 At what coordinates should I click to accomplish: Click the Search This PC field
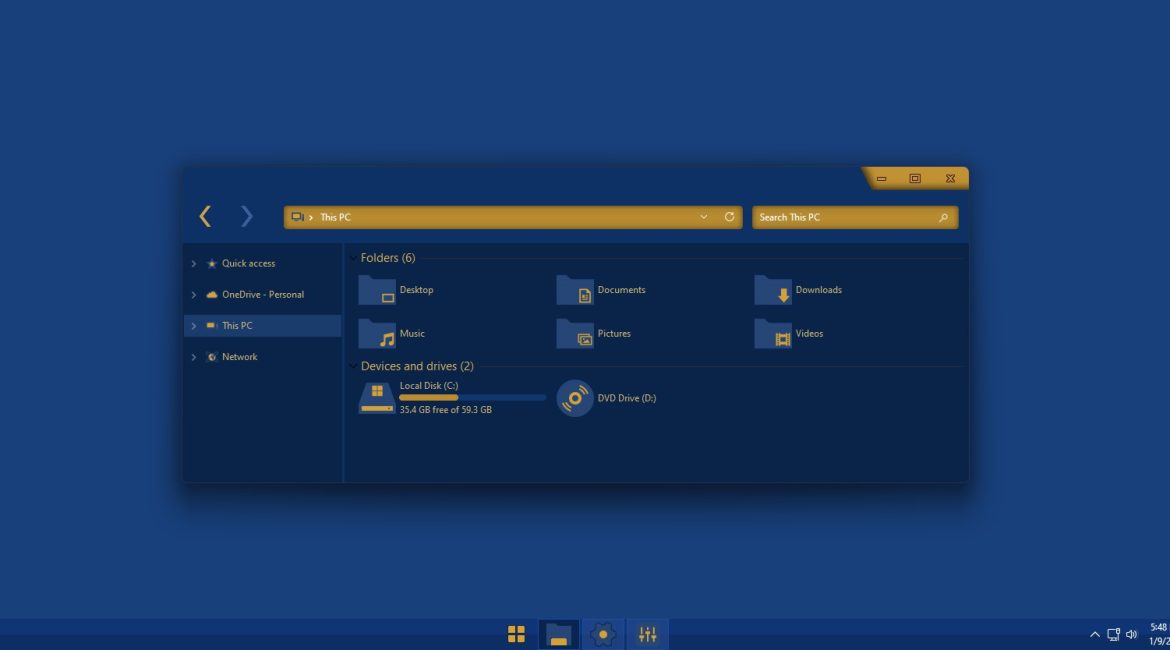845,217
